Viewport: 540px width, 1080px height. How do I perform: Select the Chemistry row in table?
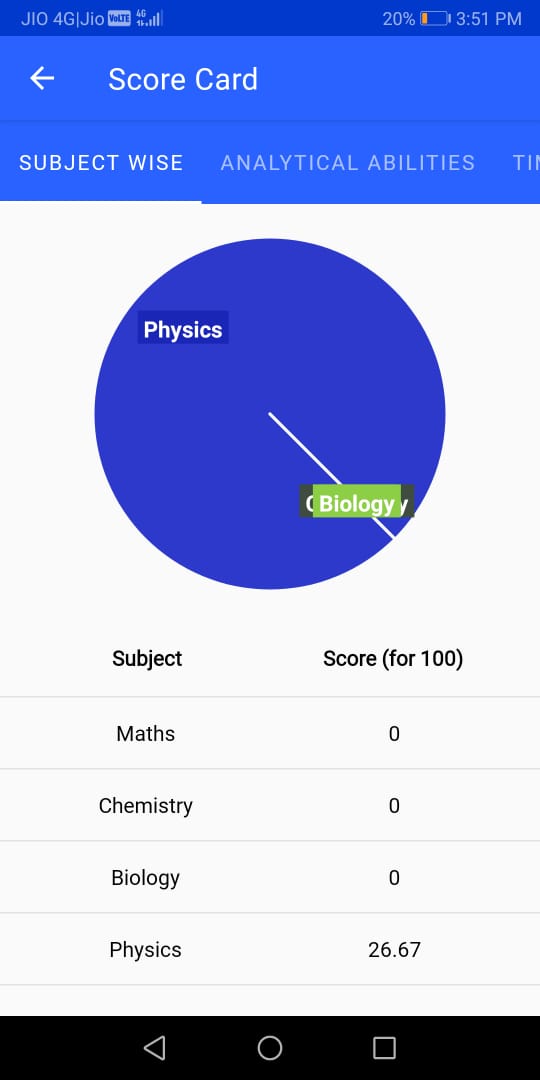[x=270, y=805]
